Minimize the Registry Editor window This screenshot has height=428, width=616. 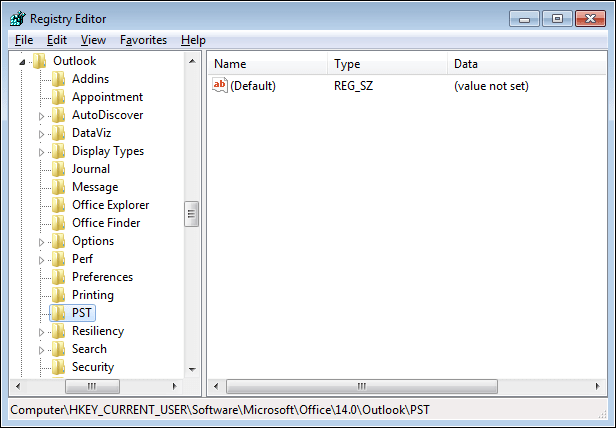[524, 19]
